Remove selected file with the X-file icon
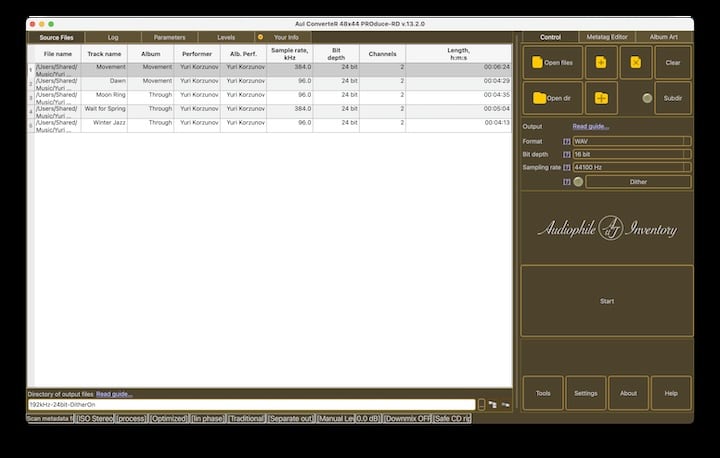This screenshot has width=720, height=458. pyautogui.click(x=636, y=62)
